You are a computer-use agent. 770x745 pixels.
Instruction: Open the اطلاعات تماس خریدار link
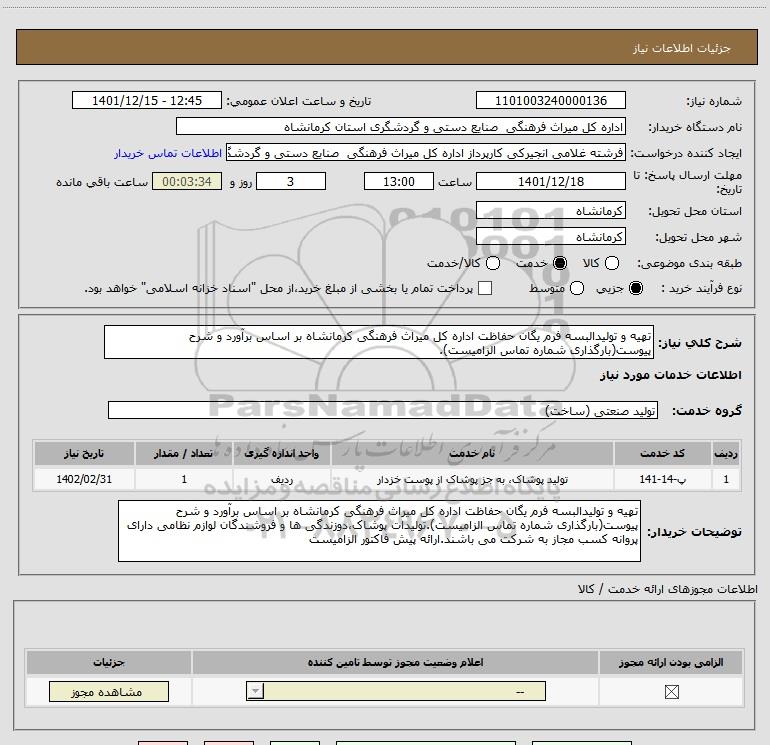(x=168, y=153)
